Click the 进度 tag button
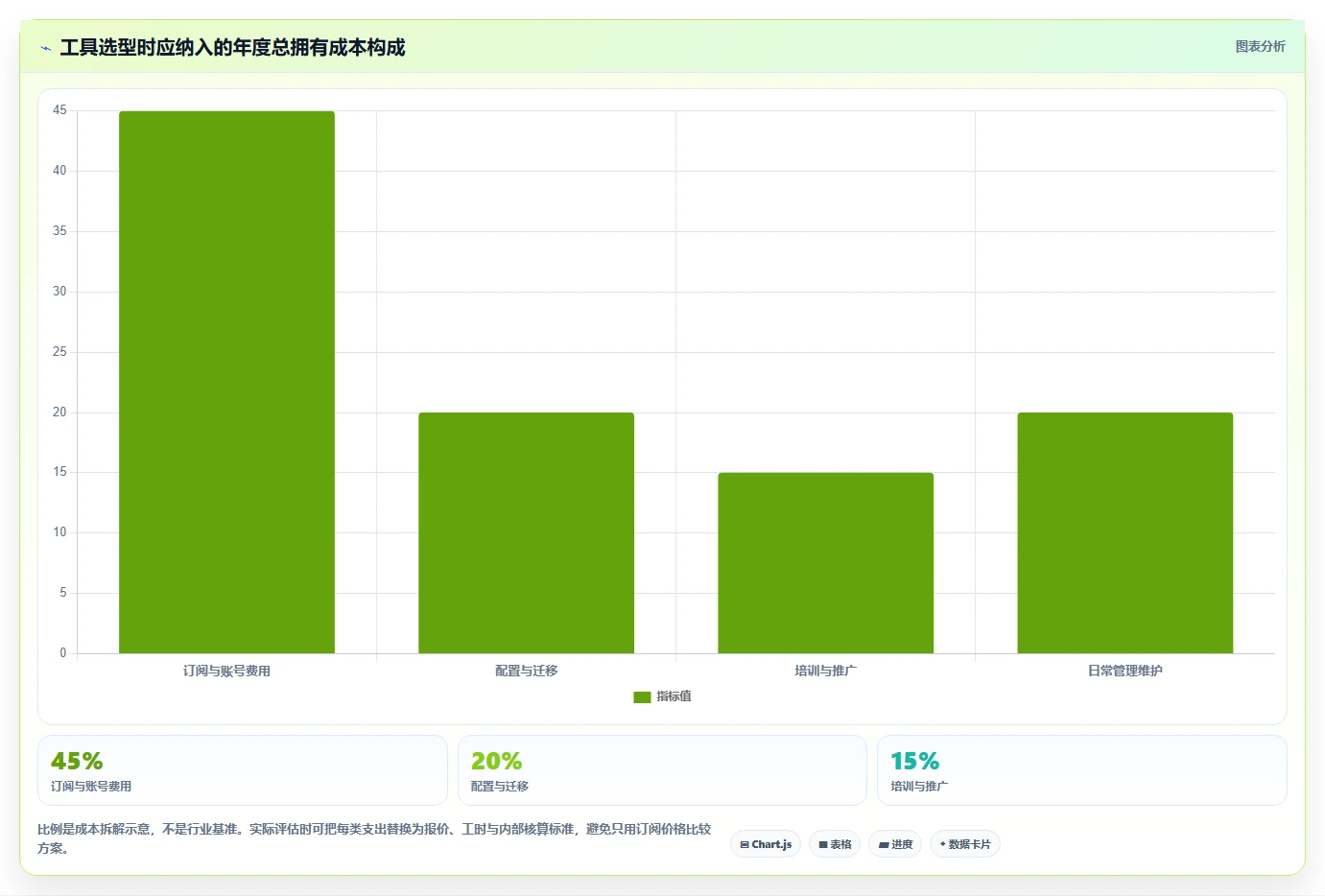This screenshot has height=896, width=1325. 895,844
